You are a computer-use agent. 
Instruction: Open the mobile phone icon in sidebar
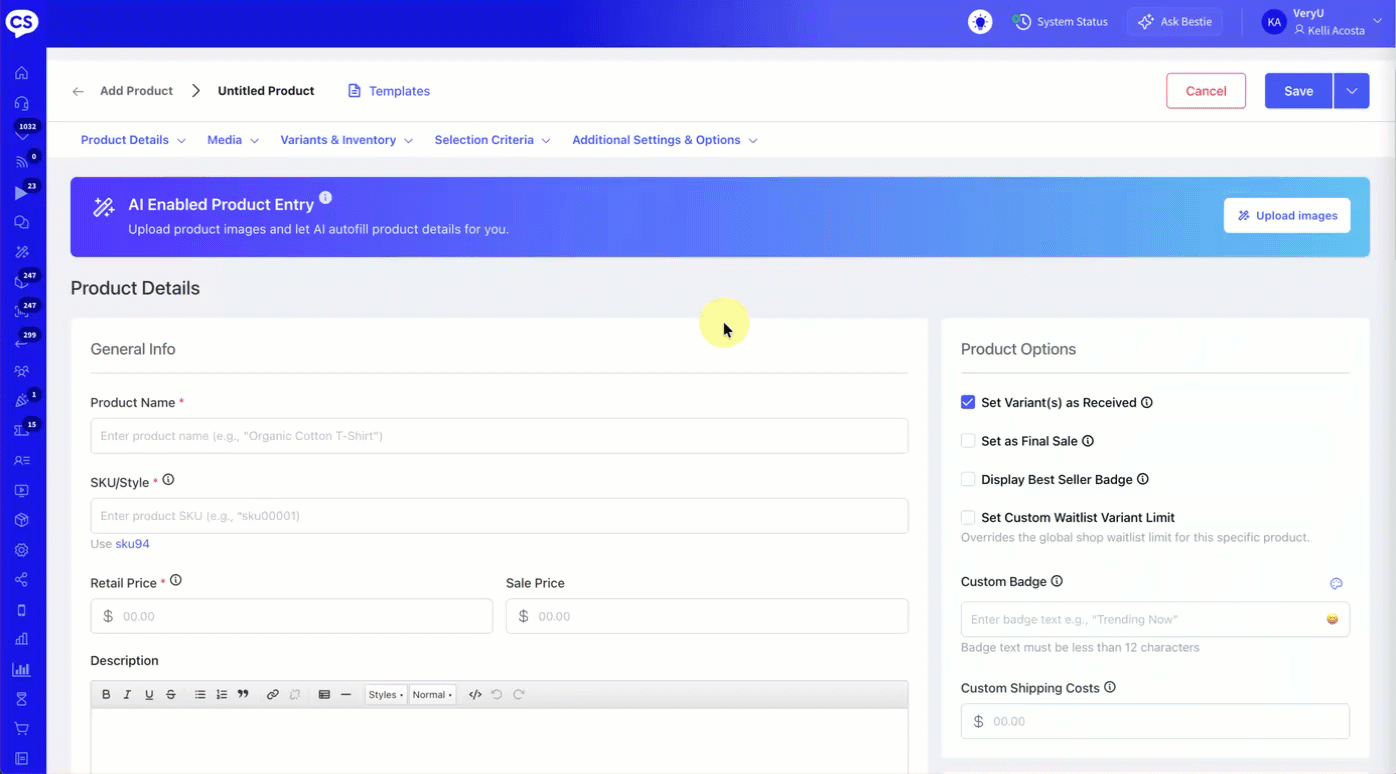point(22,610)
